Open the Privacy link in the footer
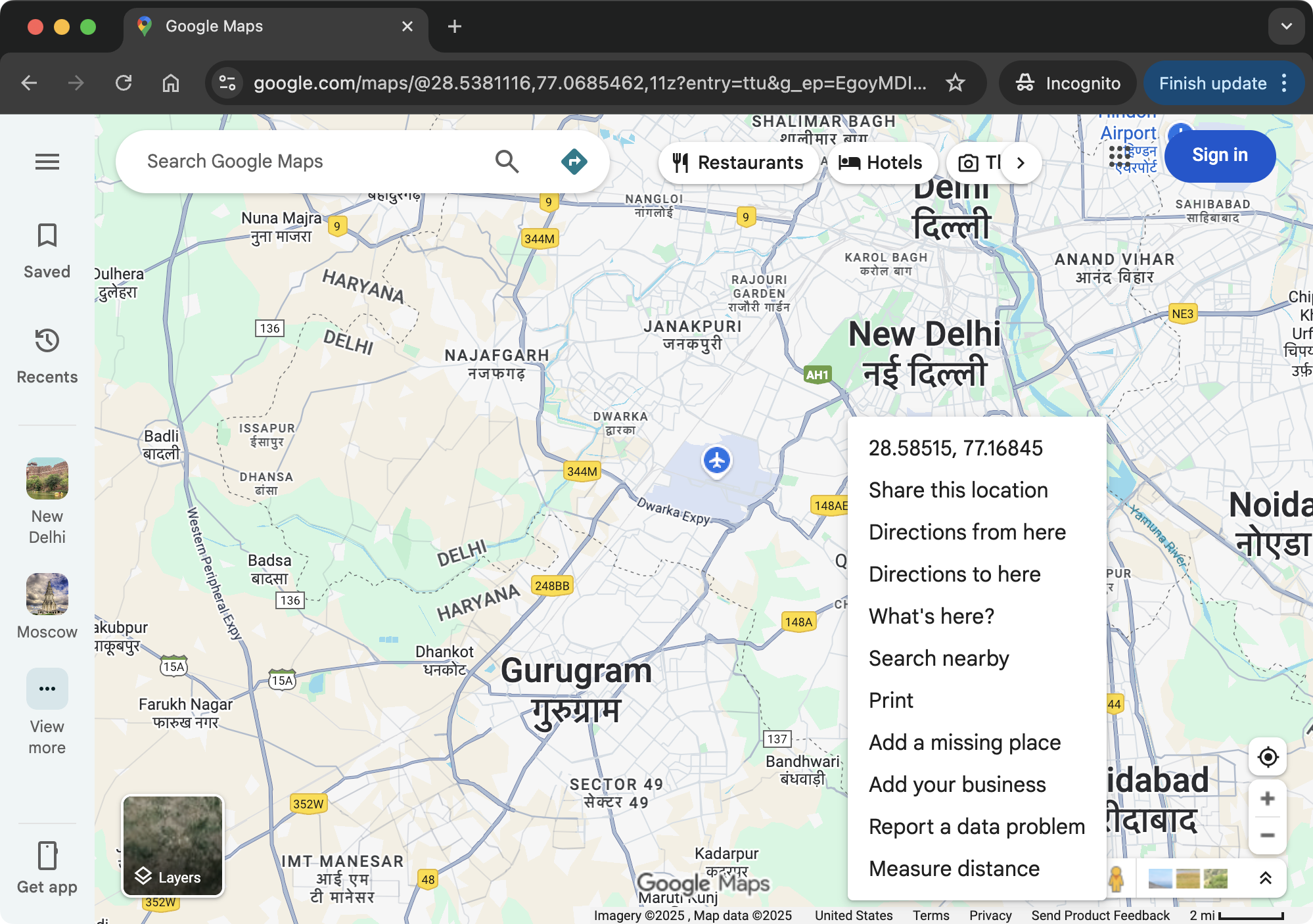1313x924 pixels. 990,915
